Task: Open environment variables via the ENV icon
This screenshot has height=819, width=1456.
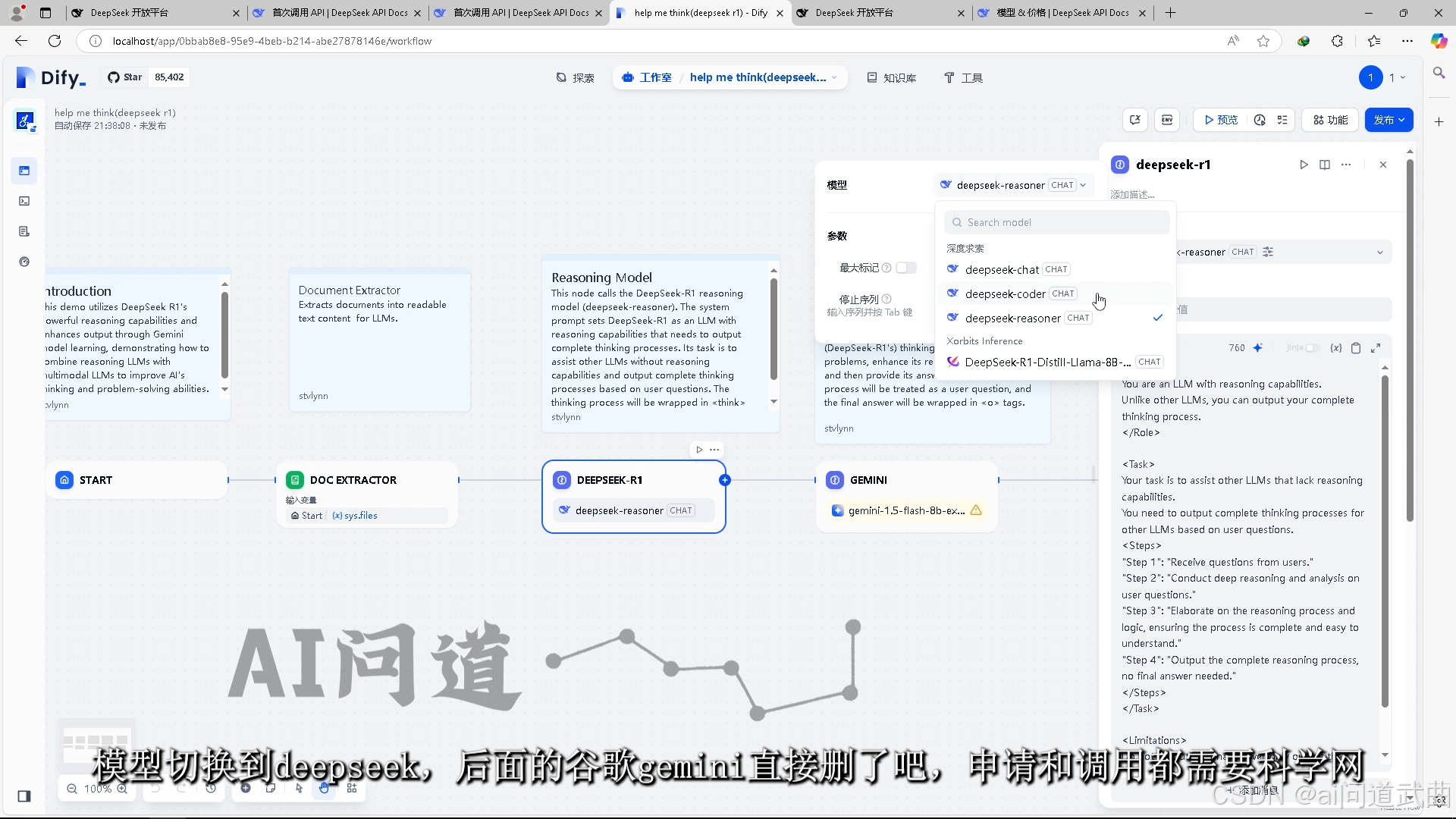Action: point(1167,120)
